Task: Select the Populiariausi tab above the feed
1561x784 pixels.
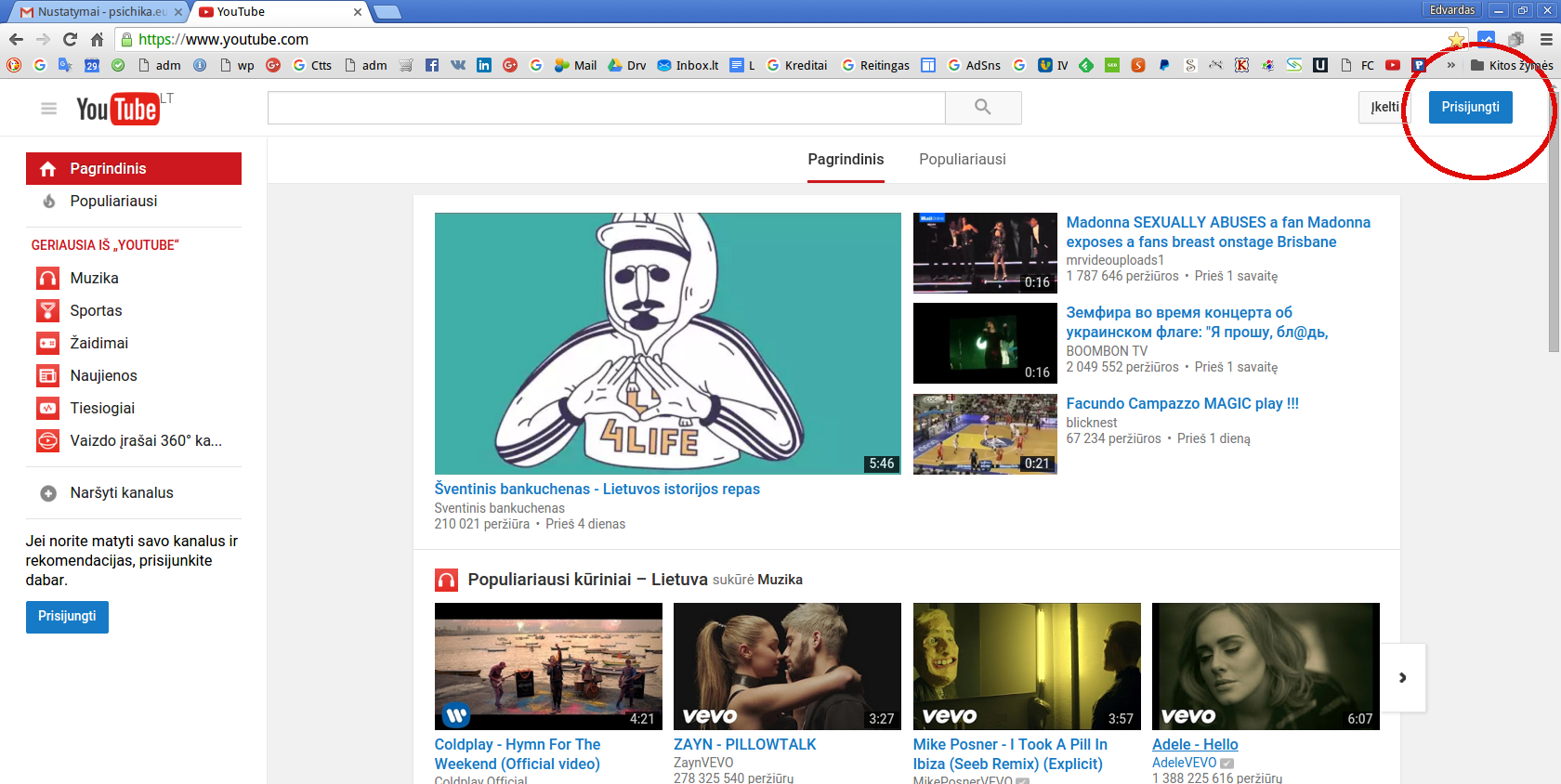Action: (x=963, y=160)
